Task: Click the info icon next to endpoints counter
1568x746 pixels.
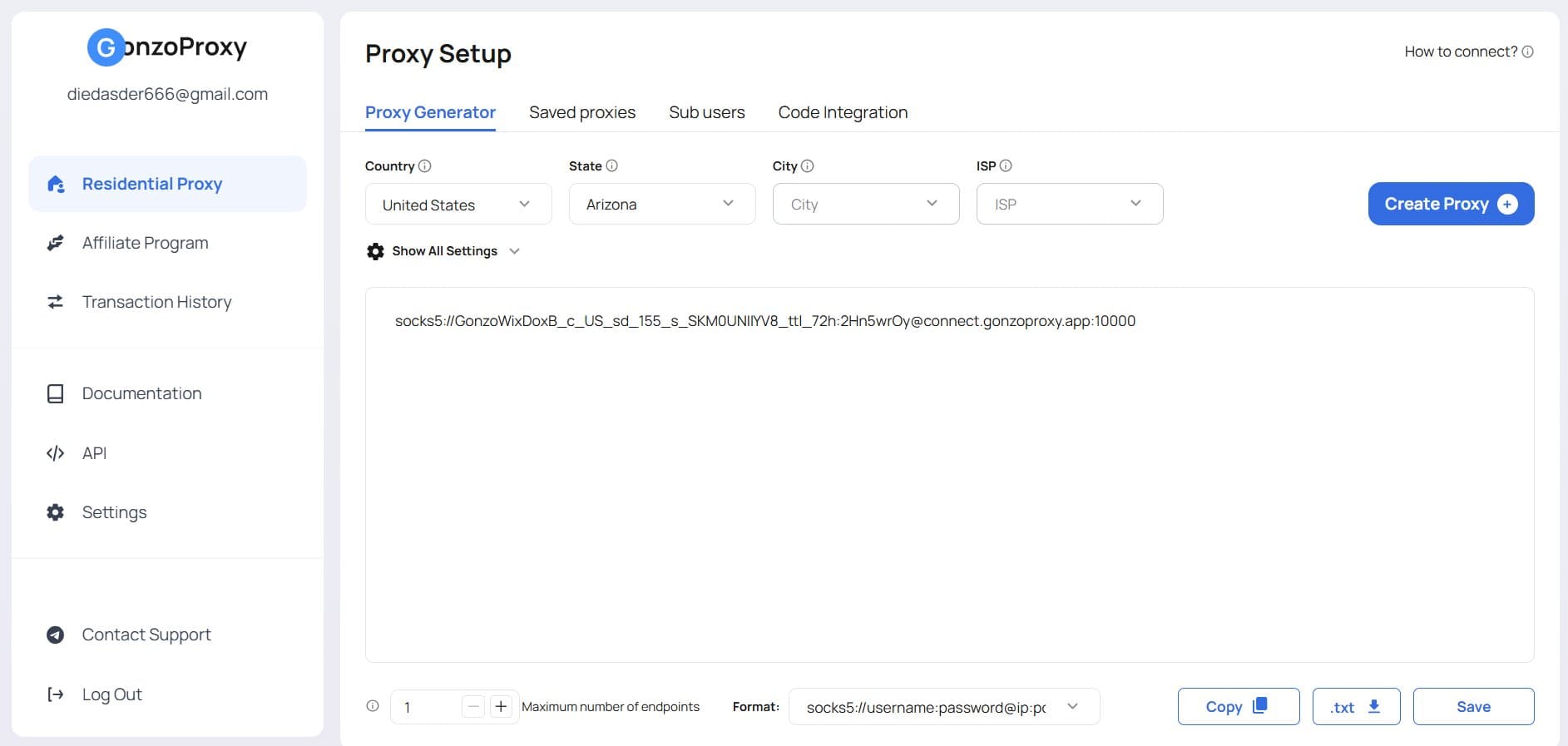Action: tap(373, 706)
